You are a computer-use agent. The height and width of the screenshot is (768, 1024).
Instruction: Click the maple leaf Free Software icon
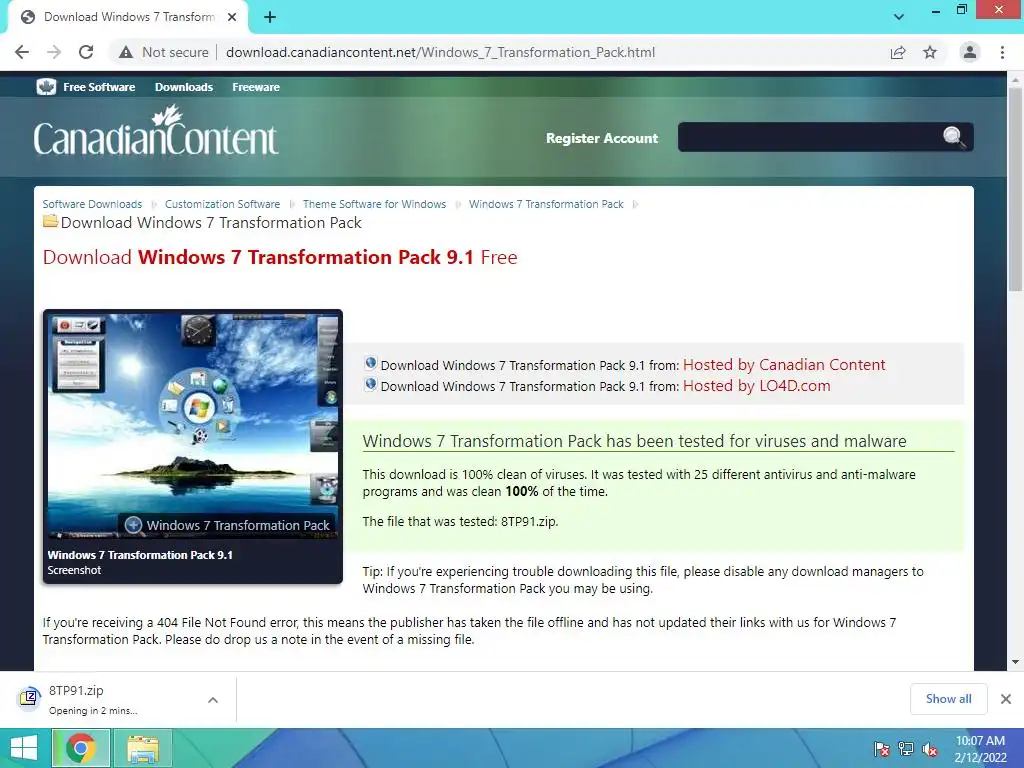pos(46,87)
